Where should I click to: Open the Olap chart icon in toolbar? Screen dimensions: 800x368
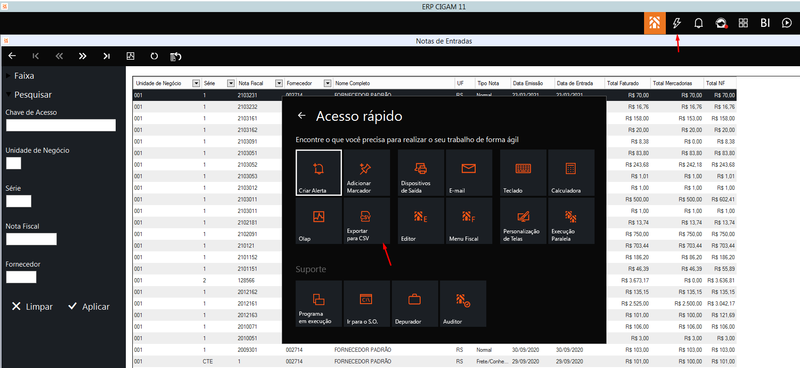click(x=130, y=56)
